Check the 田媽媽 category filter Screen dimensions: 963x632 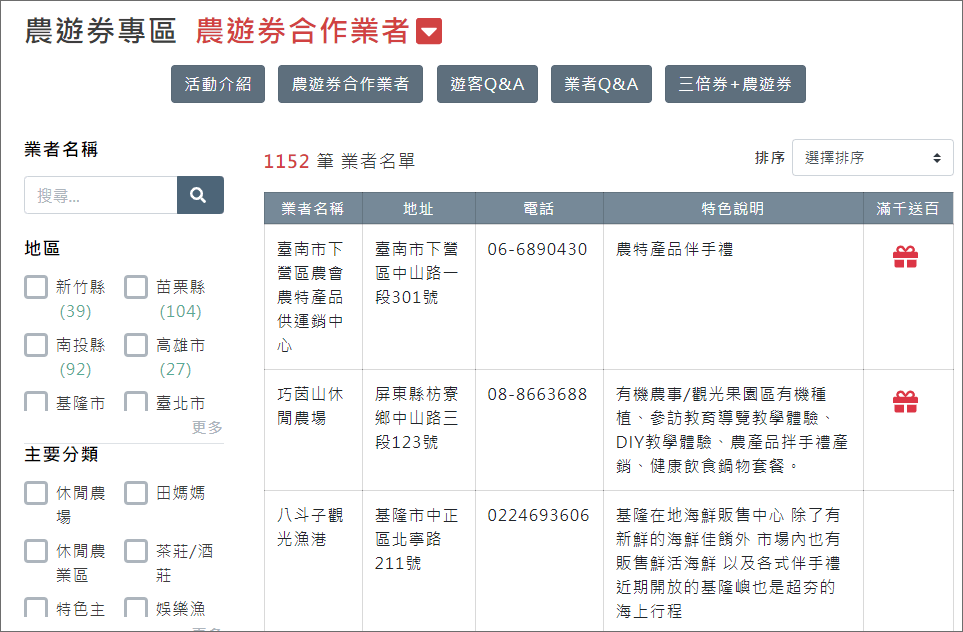click(x=135, y=492)
